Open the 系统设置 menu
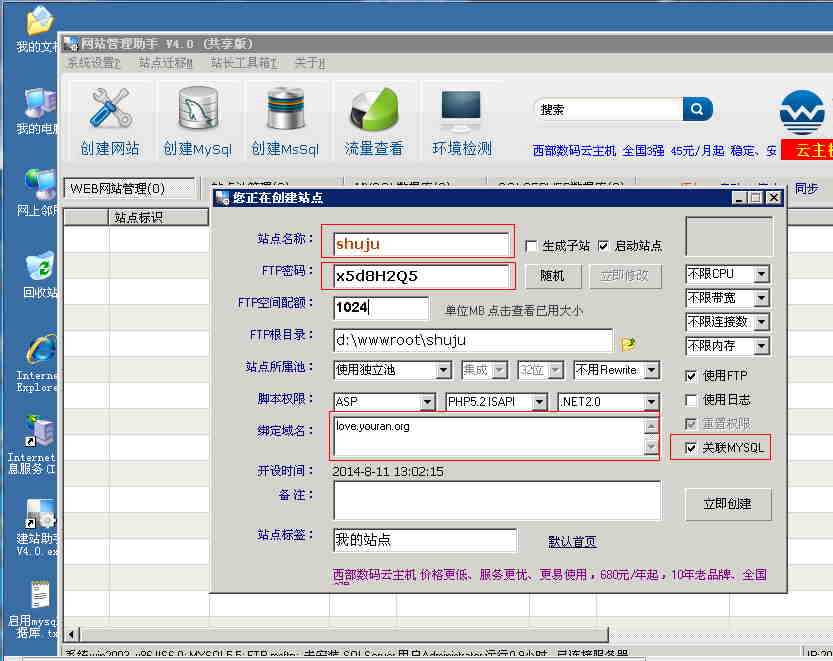Screen dimensions: 833x661 tap(93, 63)
